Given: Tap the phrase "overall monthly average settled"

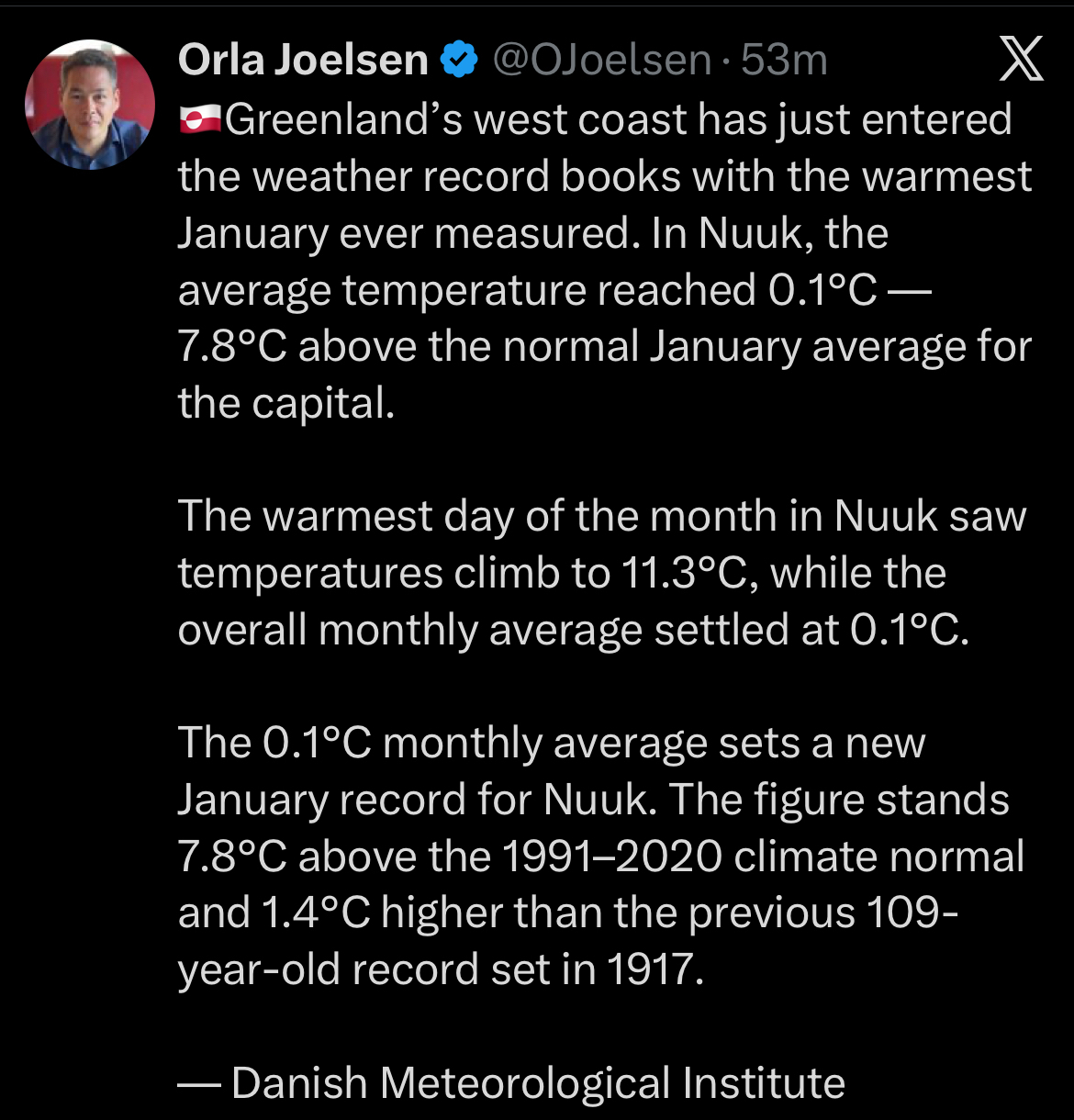Looking at the screenshot, I should [509, 631].
